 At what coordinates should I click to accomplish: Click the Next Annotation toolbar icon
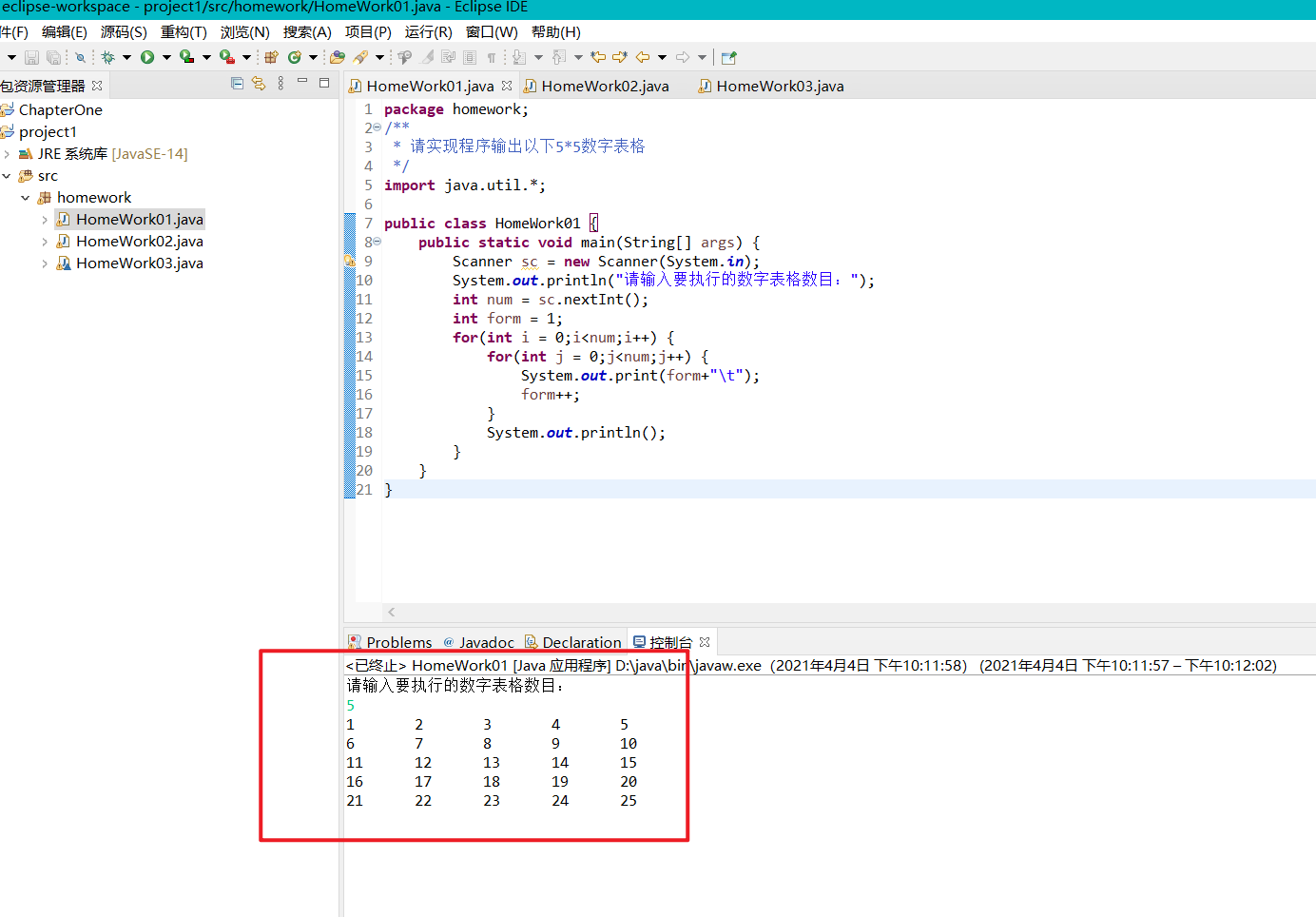(x=519, y=57)
